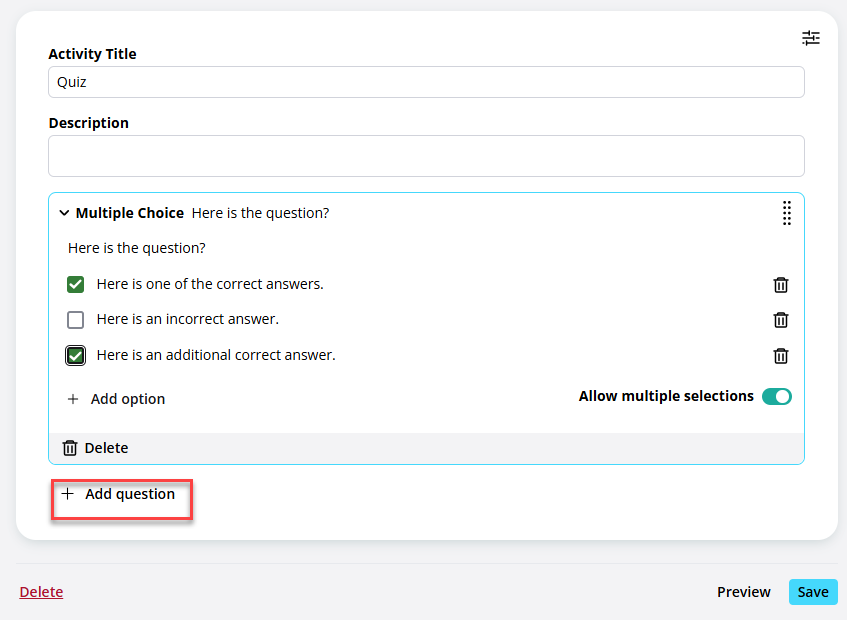Delete the first correct answer option

point(781,285)
